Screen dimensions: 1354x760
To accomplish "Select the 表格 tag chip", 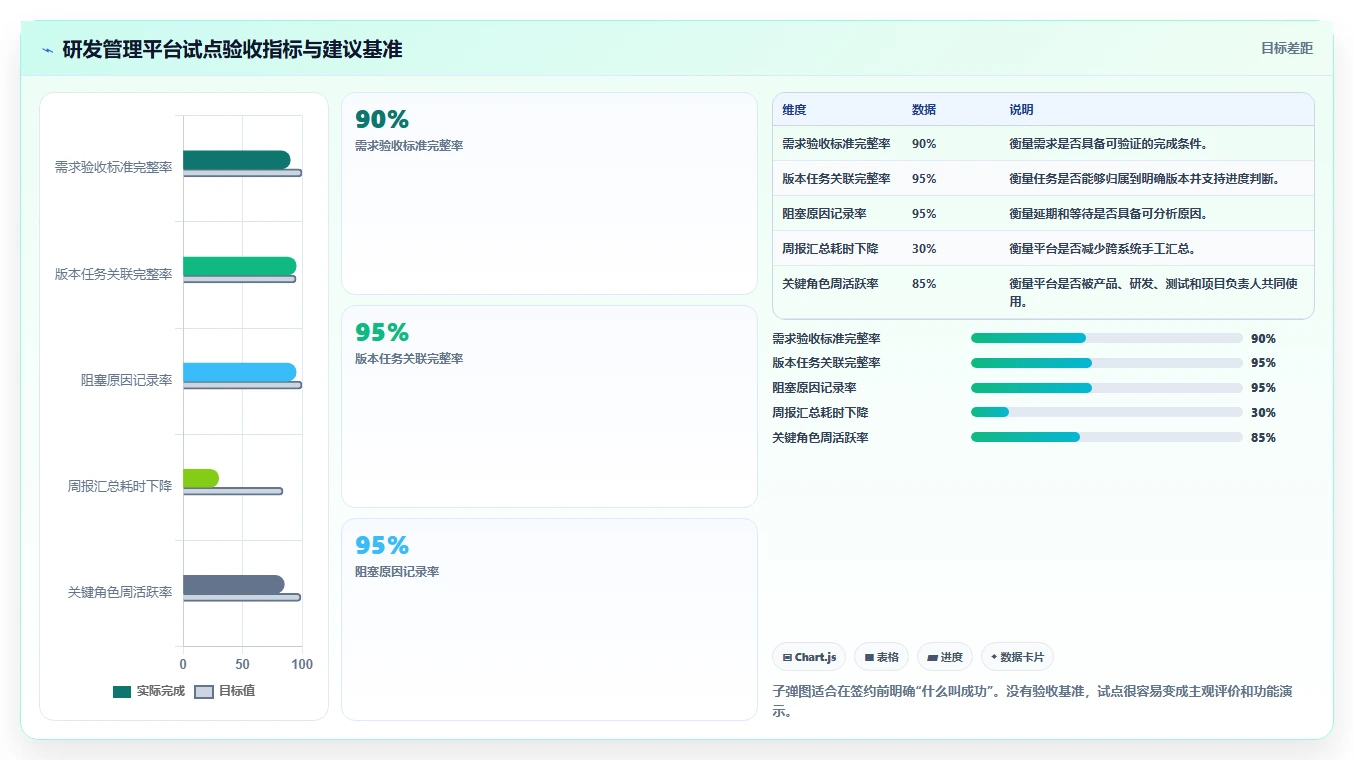I will tap(882, 657).
